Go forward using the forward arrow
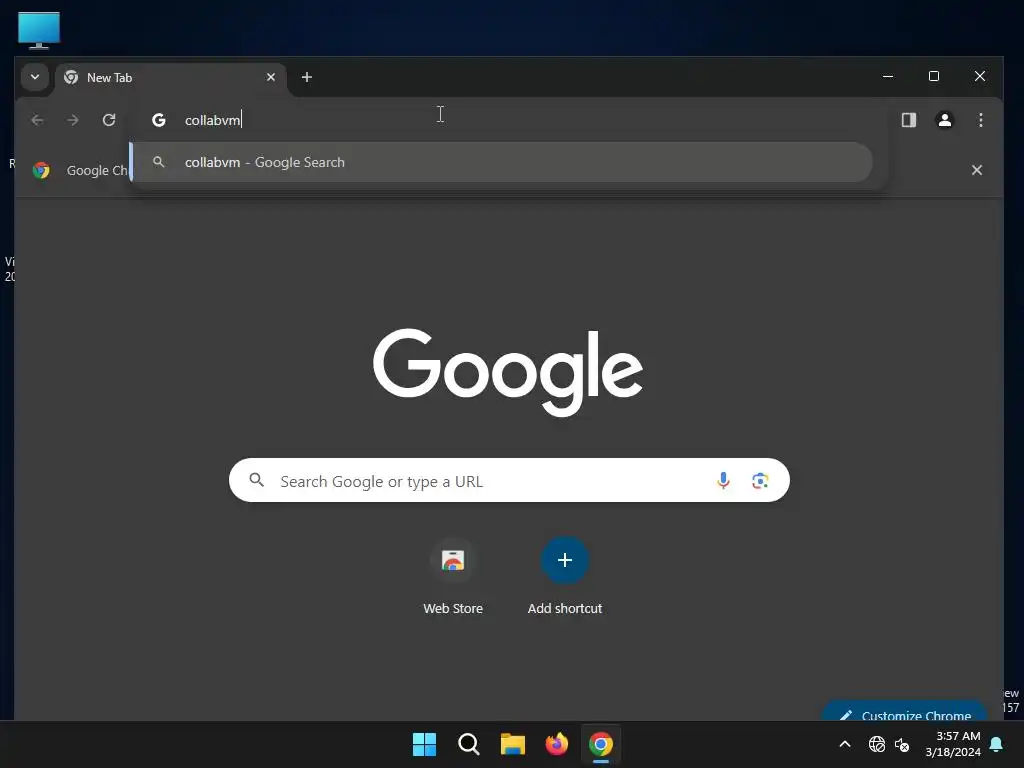Screen dimensions: 1024x768 pos(73,120)
